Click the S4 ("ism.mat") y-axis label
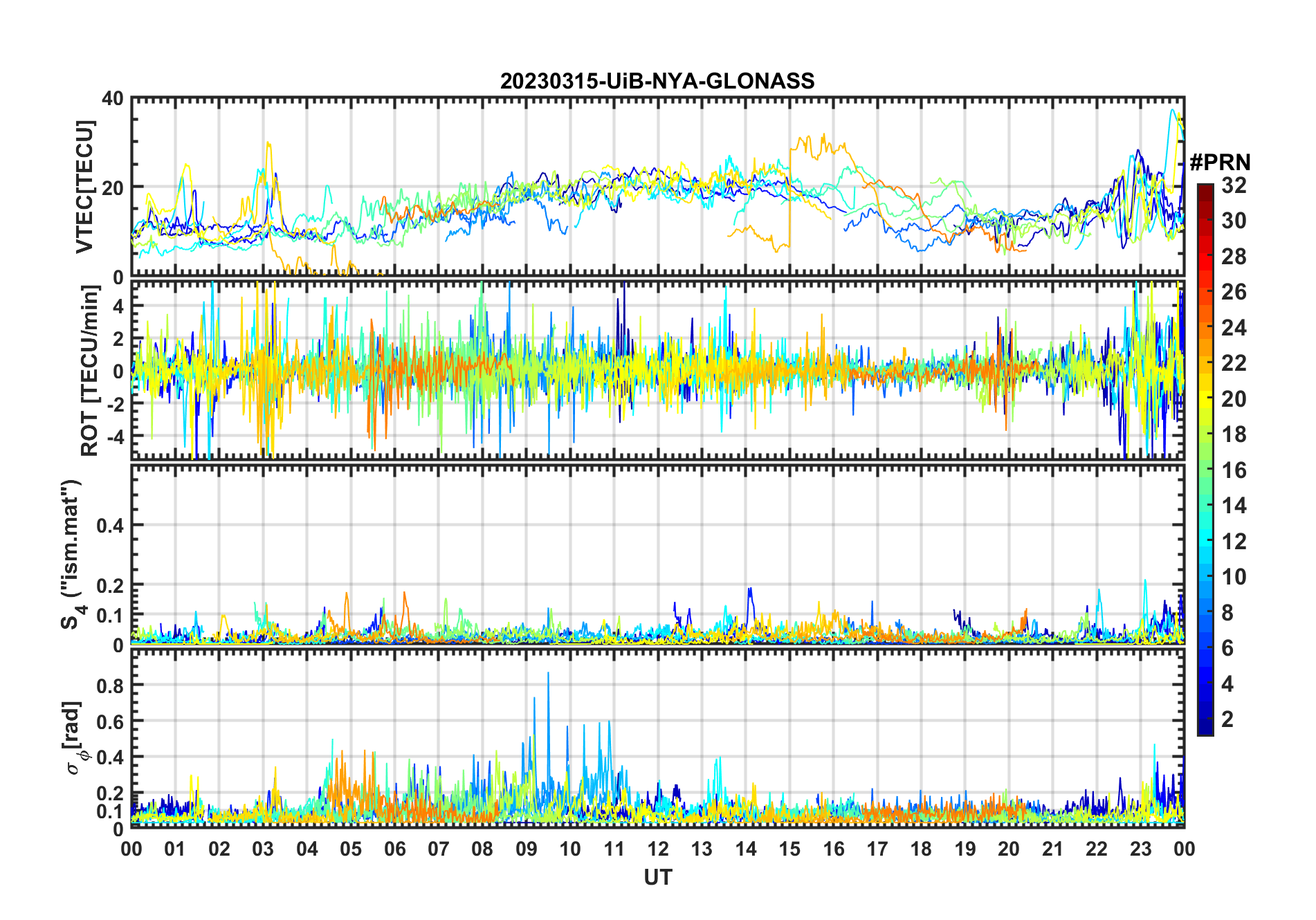1316x920 pixels. click(73, 554)
